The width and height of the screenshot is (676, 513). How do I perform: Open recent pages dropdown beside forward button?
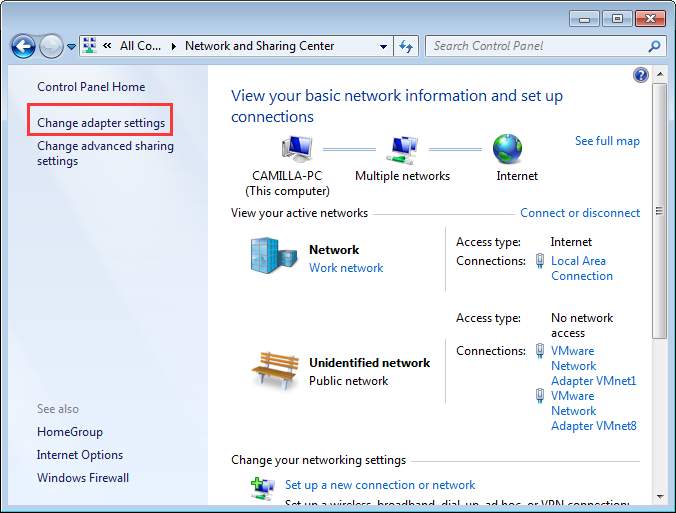(x=71, y=47)
